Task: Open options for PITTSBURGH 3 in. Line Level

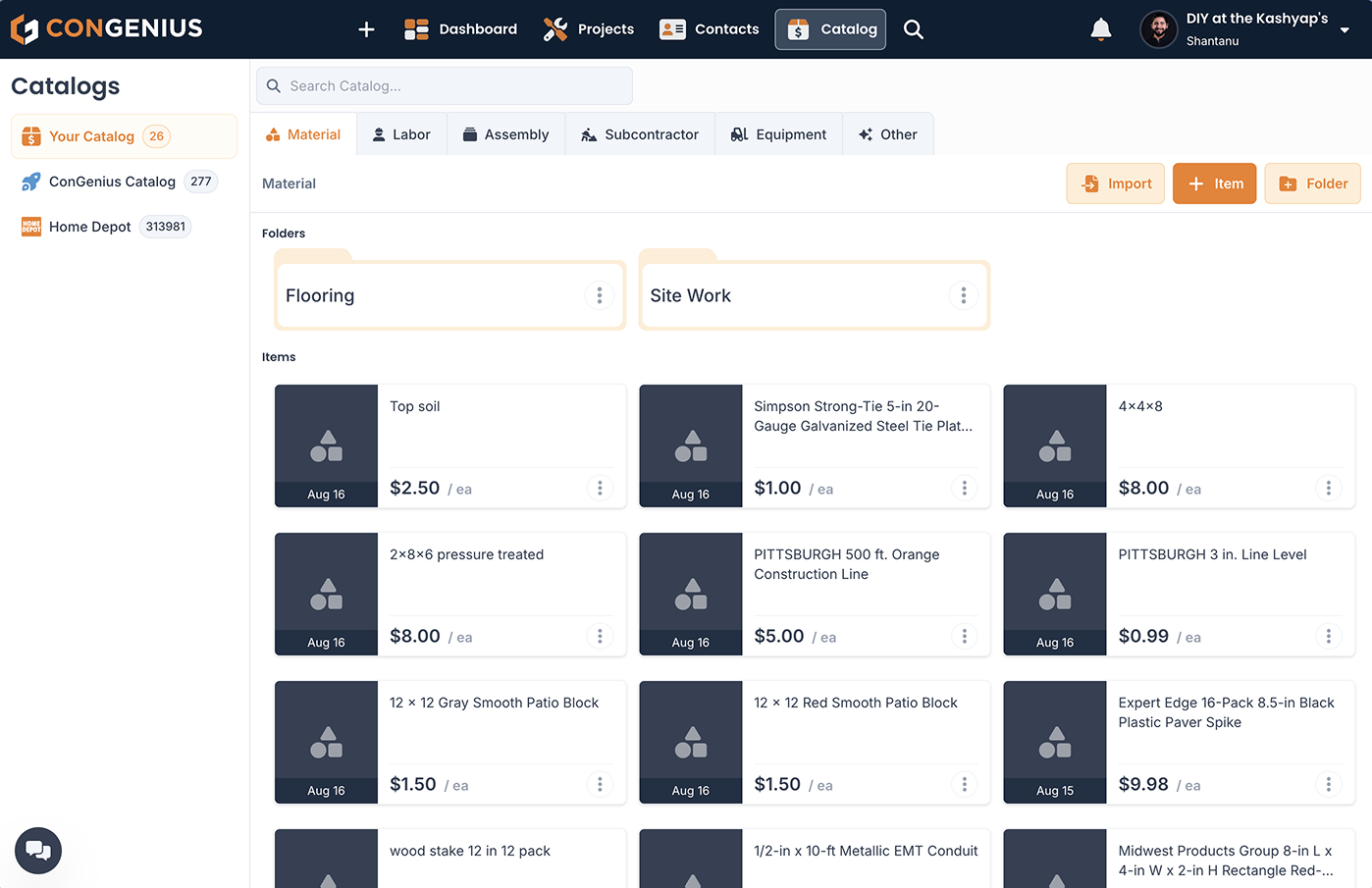Action: coord(1329,636)
